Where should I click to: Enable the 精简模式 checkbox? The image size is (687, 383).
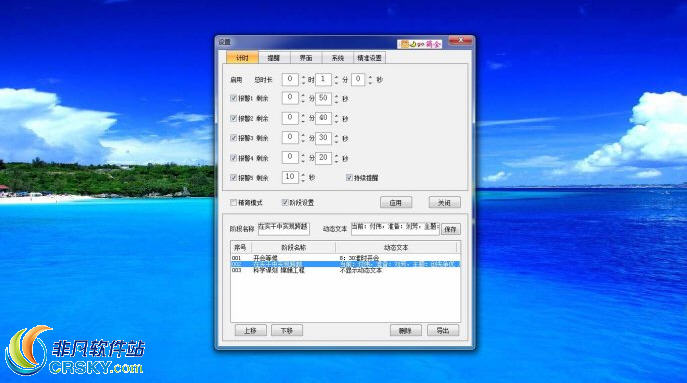pyautogui.click(x=234, y=202)
